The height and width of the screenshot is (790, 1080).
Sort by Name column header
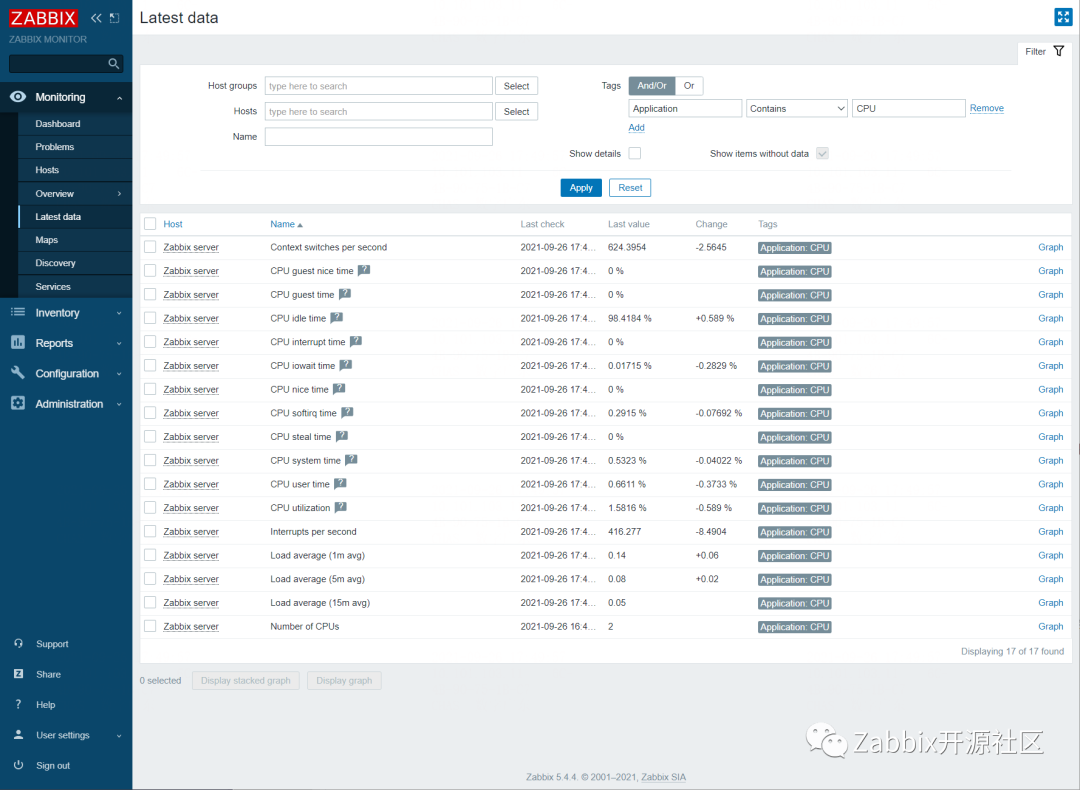(286, 224)
